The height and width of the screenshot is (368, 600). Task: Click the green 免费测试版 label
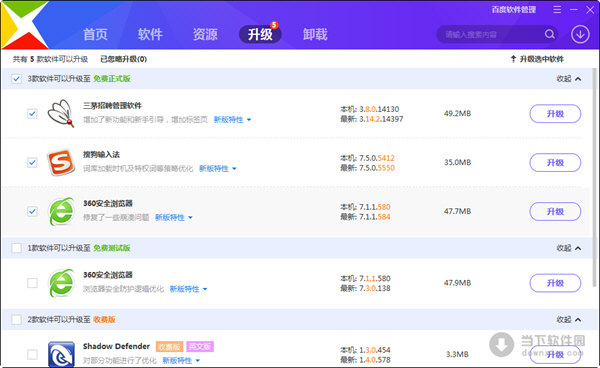(112, 248)
